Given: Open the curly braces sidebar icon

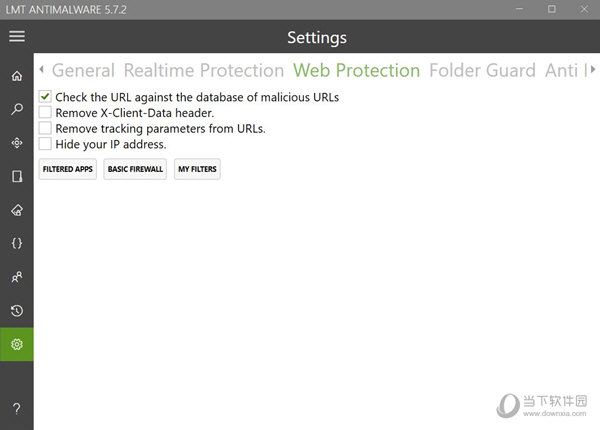Looking at the screenshot, I should 17,243.
